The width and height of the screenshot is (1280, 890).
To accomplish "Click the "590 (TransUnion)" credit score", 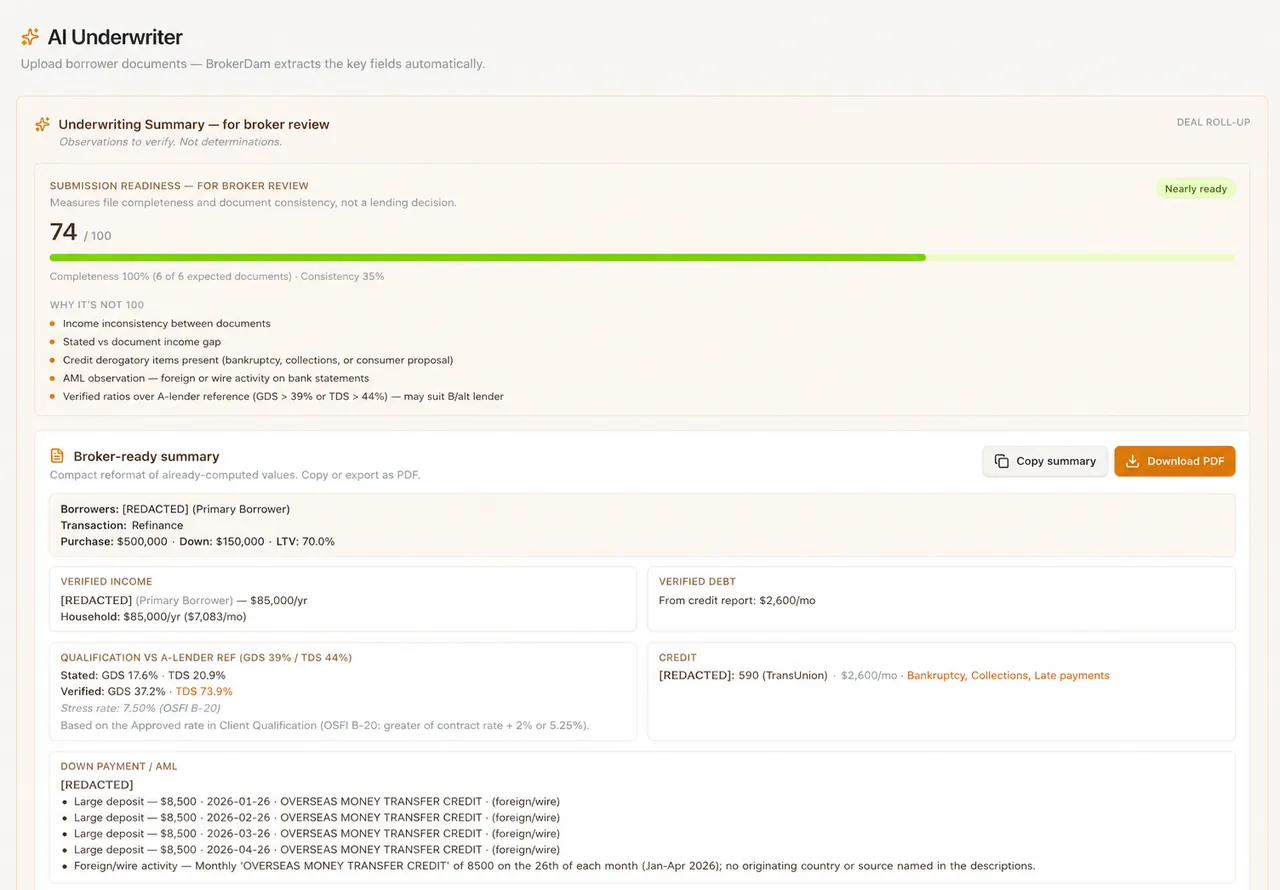I will (783, 675).
